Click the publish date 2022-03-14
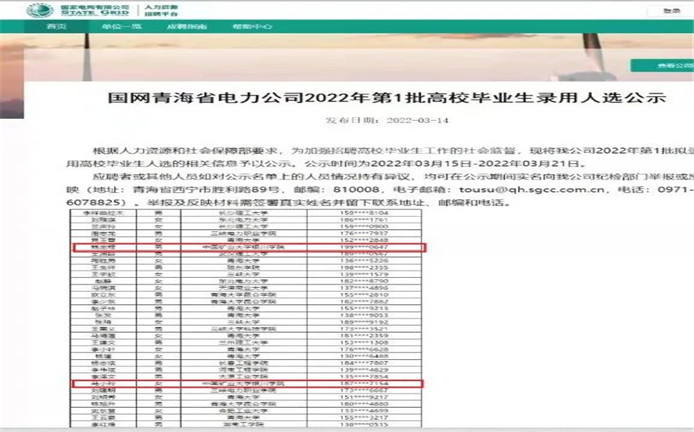694x432 pixels. pos(417,120)
